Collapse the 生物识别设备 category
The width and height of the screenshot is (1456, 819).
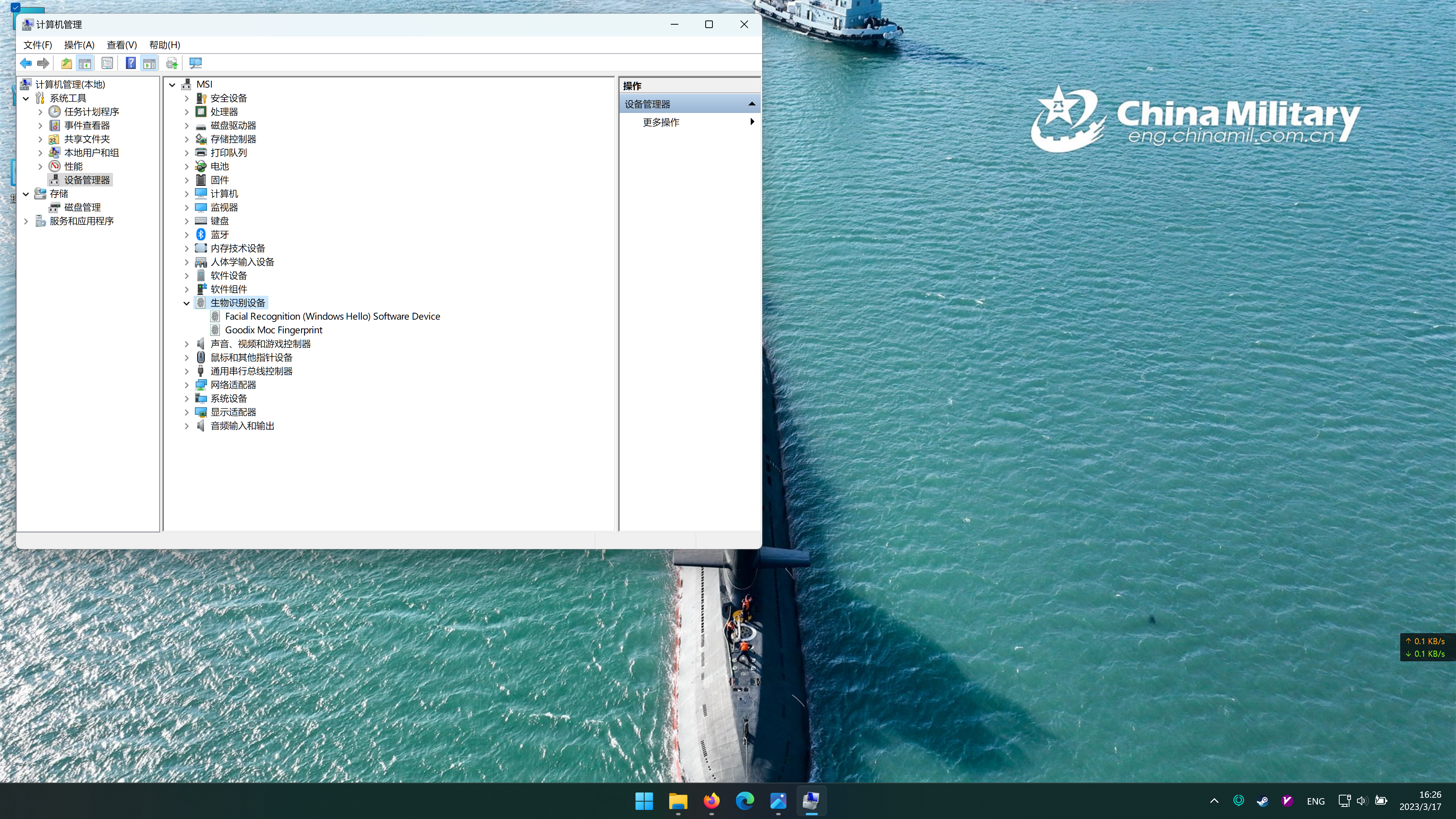click(187, 303)
